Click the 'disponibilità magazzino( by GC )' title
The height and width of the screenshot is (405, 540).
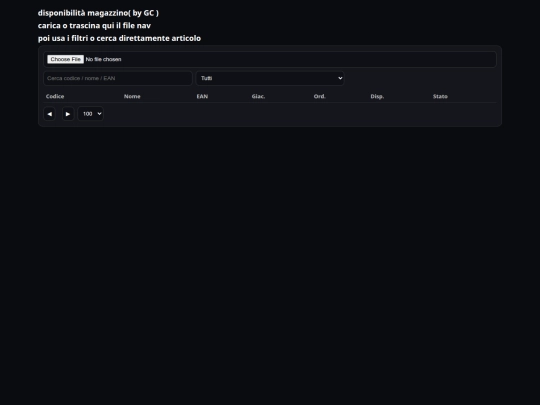tap(98, 13)
